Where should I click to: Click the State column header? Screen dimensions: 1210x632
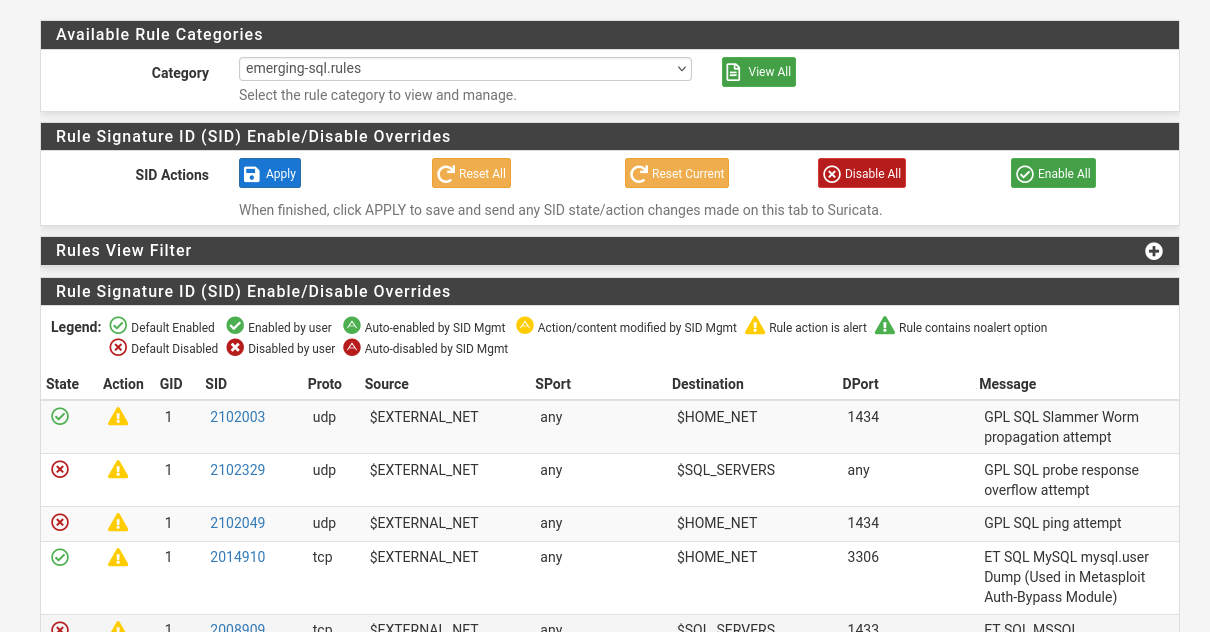tap(62, 384)
